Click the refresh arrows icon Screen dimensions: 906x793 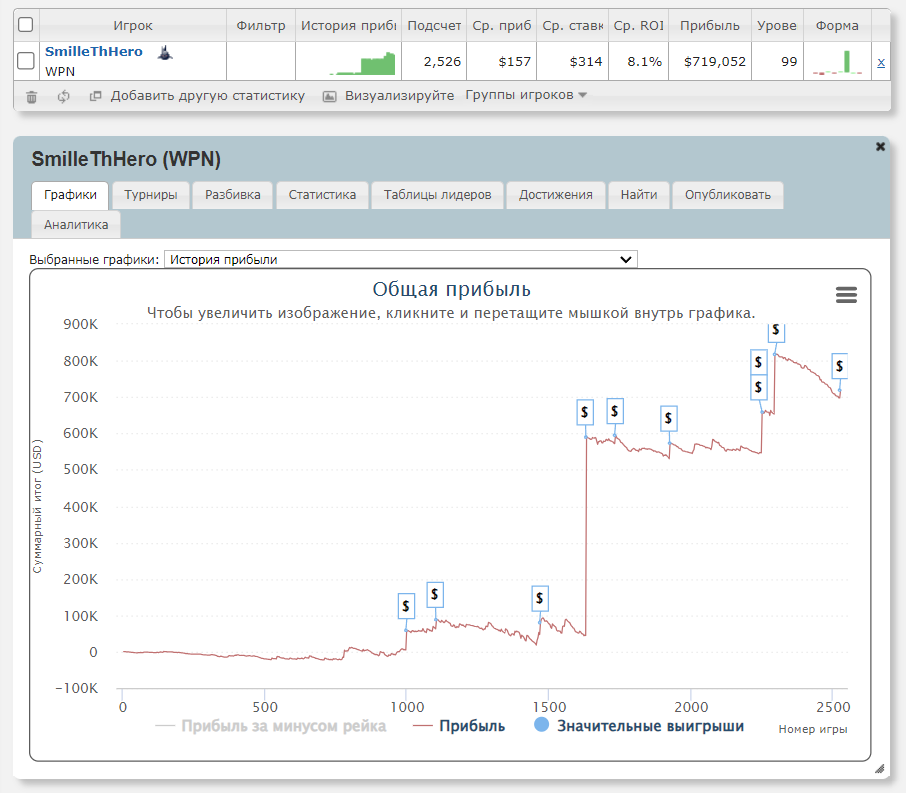point(63,97)
